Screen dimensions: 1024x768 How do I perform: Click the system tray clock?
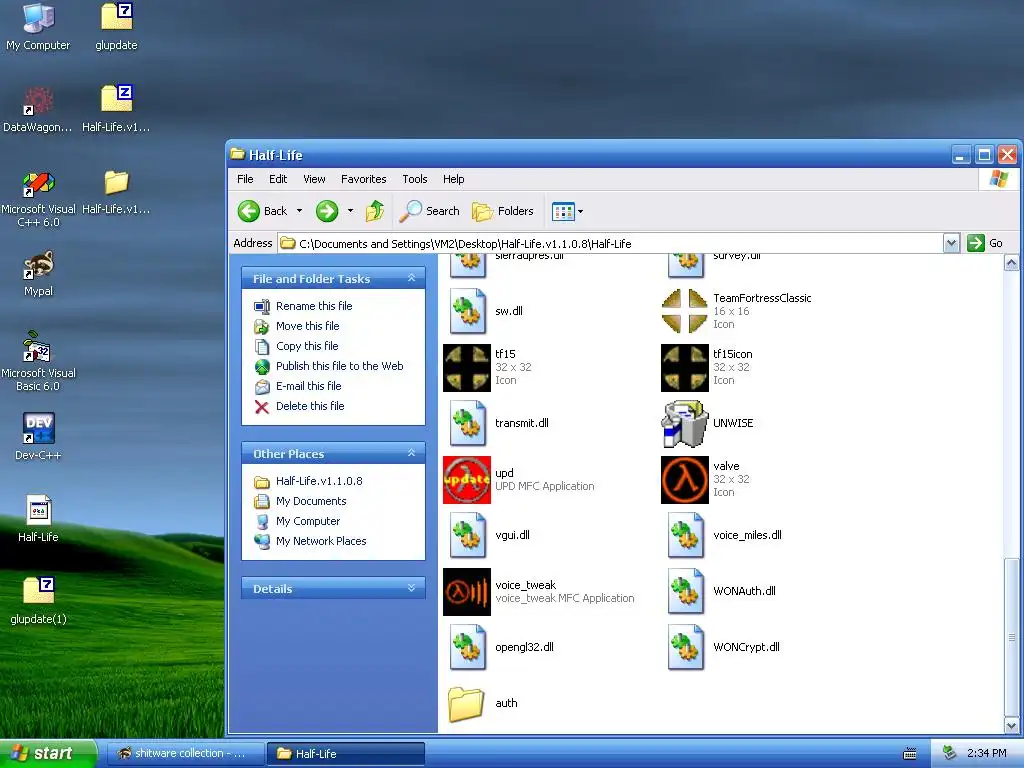click(x=986, y=754)
